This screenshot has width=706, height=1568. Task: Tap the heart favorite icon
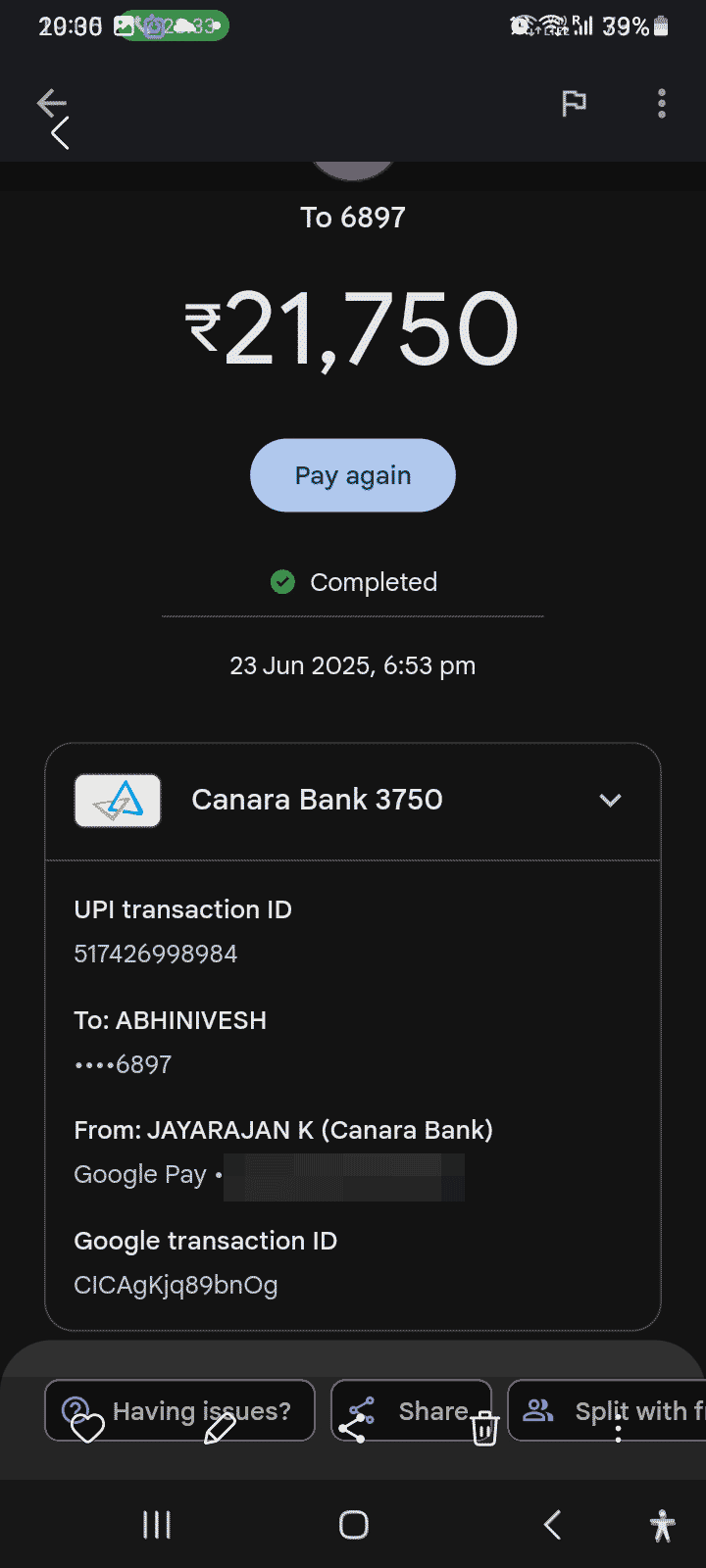click(87, 1429)
